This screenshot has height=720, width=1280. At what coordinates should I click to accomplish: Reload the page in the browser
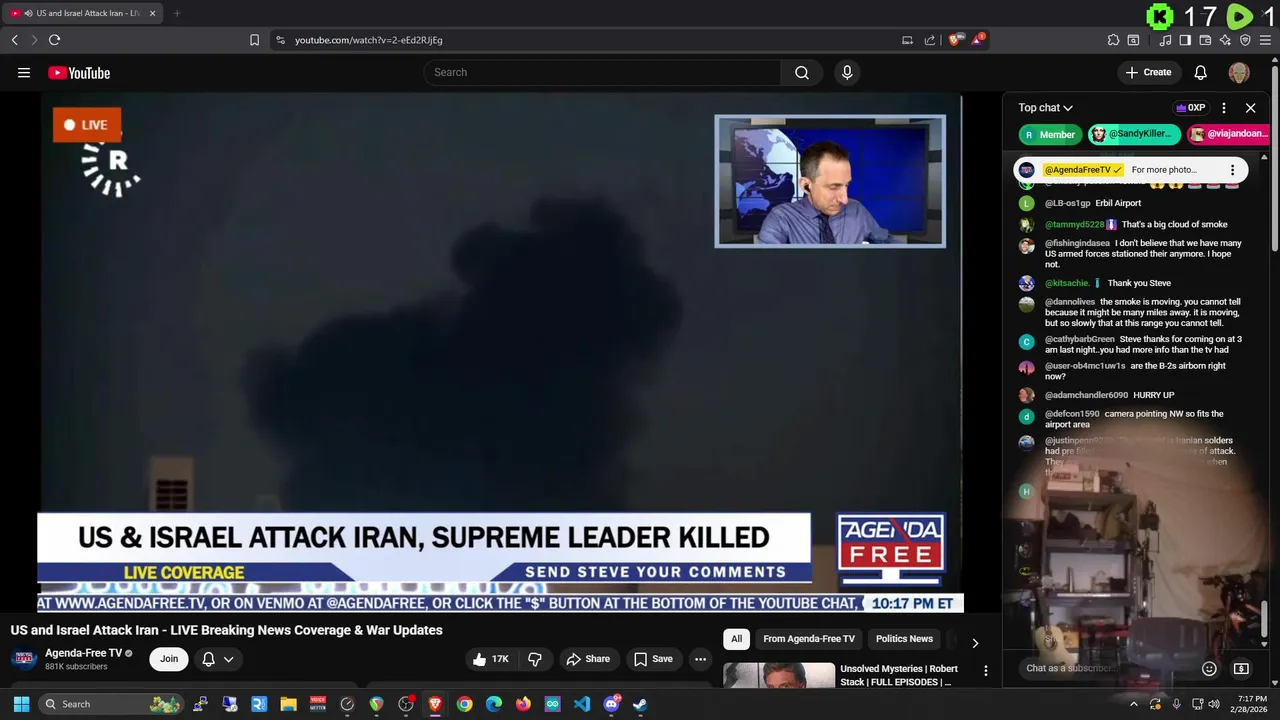[54, 40]
